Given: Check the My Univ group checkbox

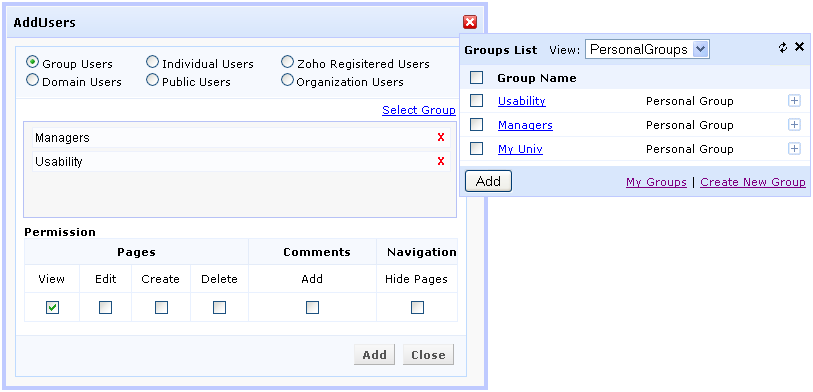Looking at the screenshot, I should [x=476, y=148].
